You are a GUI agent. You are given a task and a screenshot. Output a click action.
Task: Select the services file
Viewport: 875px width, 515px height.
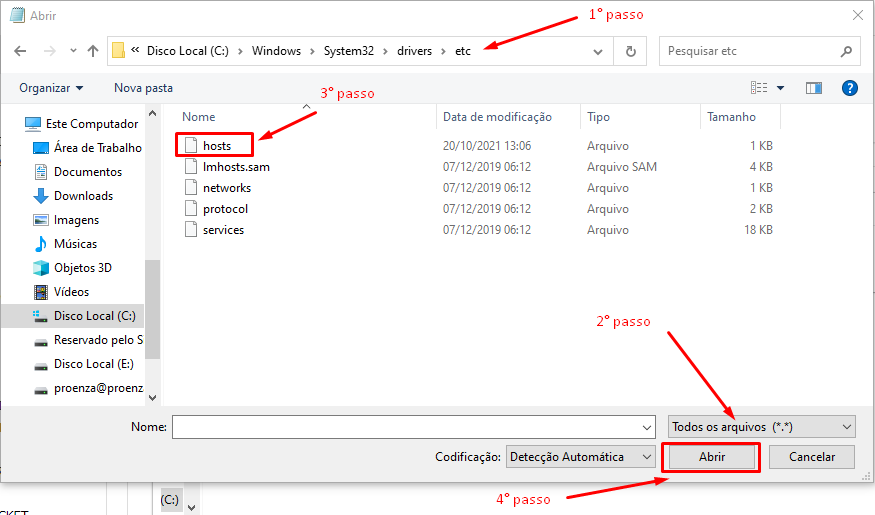coord(223,230)
